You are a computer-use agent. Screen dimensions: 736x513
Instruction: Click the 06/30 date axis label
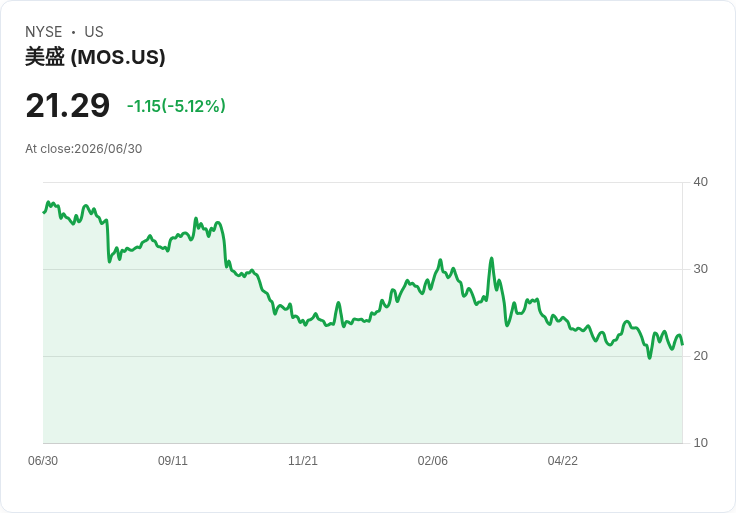click(43, 460)
